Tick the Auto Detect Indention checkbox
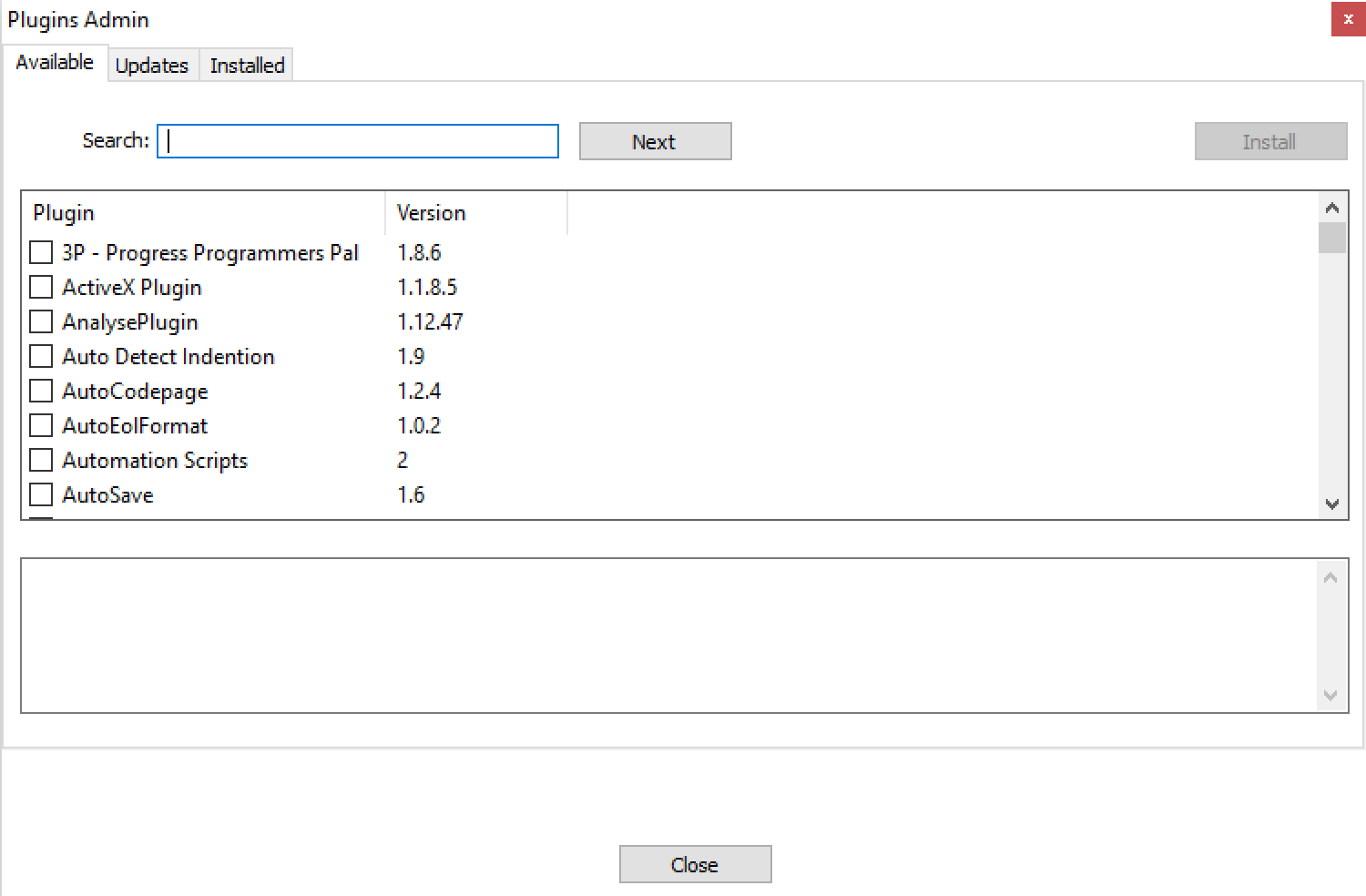This screenshot has width=1366, height=896. coord(41,356)
